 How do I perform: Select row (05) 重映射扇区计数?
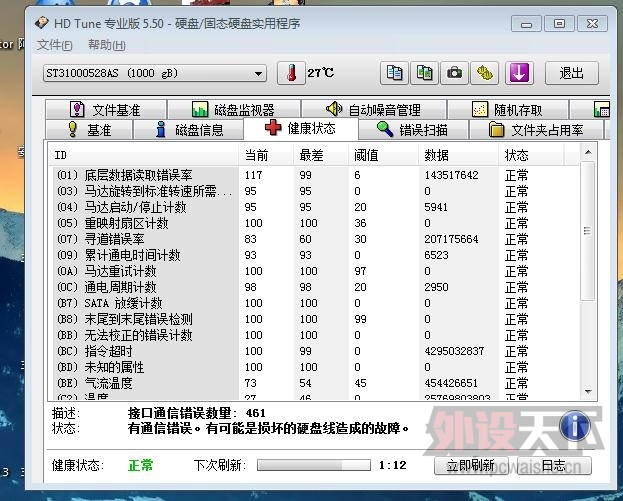click(x=314, y=223)
